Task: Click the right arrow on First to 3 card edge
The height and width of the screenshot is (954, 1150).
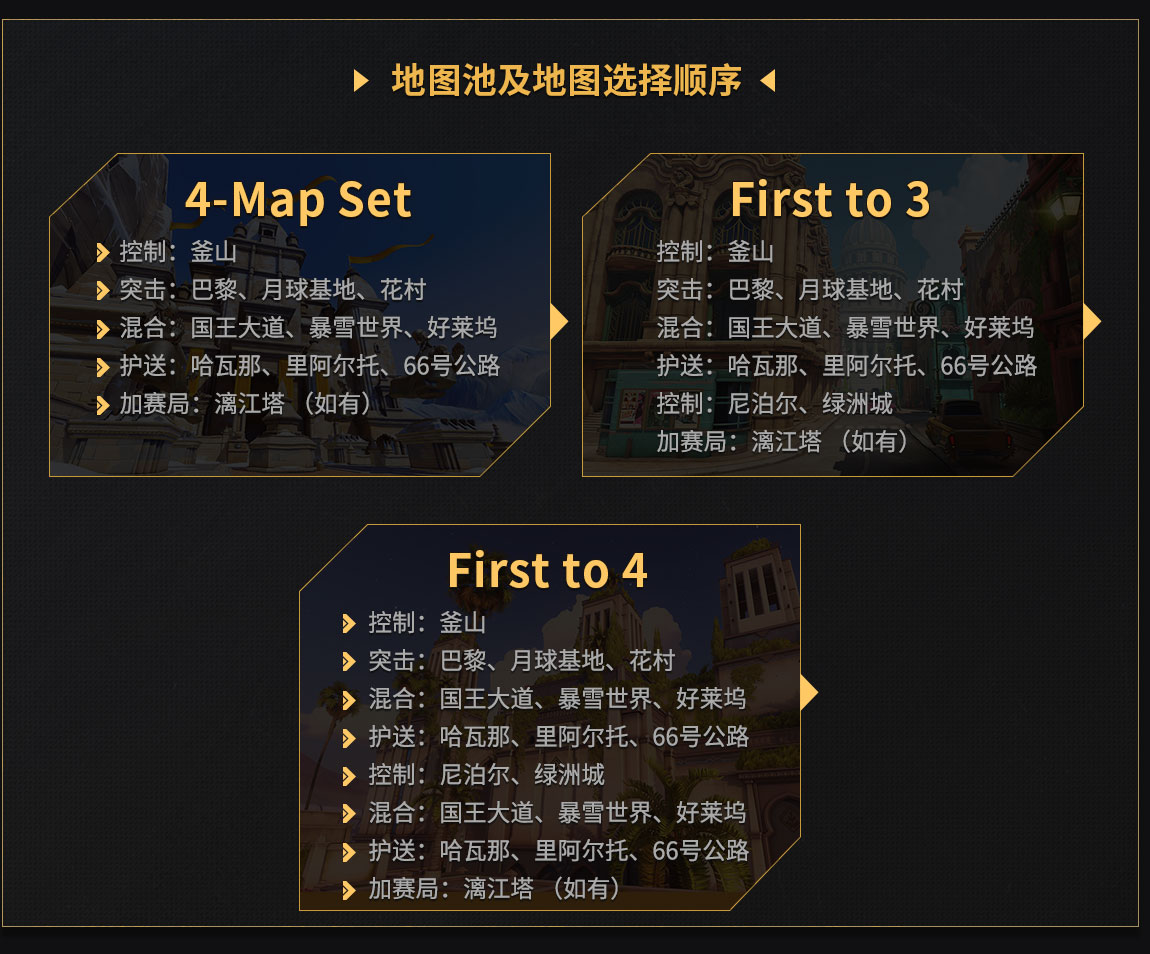Action: pos(1092,321)
